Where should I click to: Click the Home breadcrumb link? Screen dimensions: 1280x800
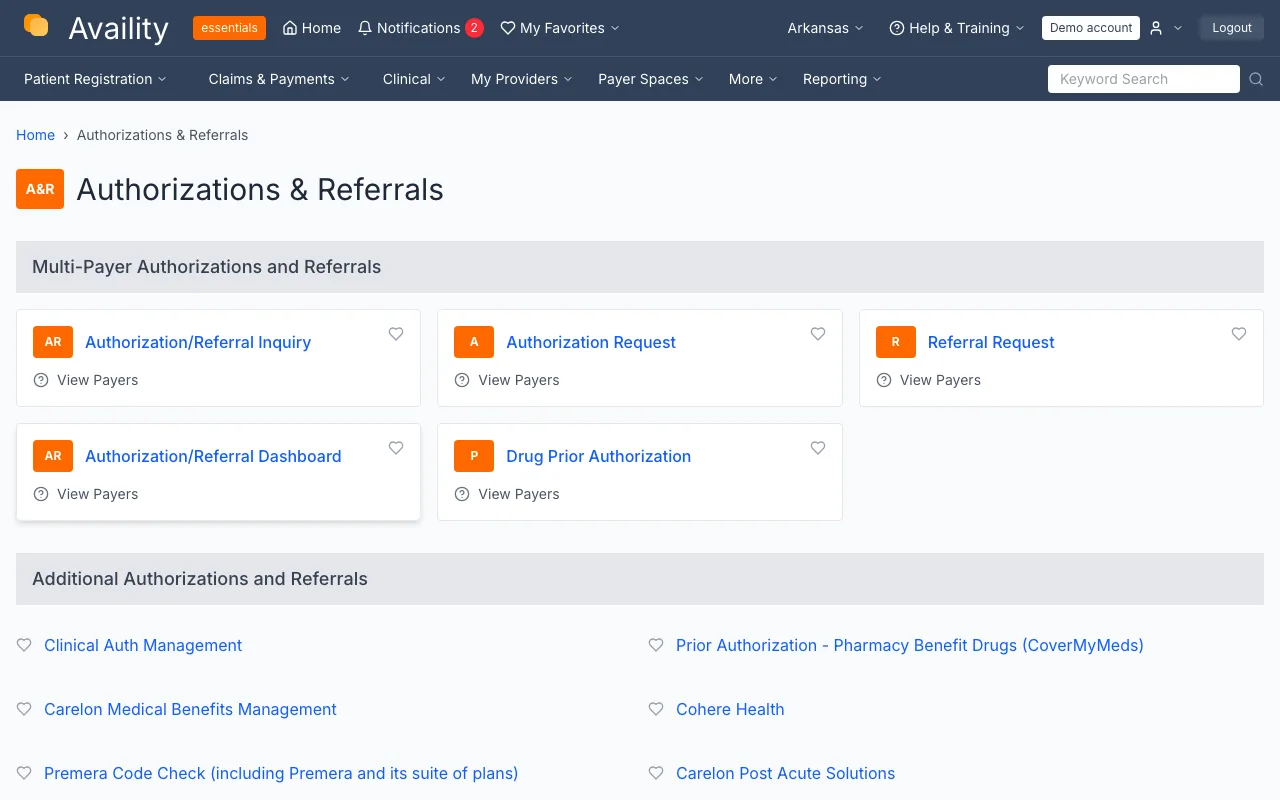[x=35, y=135]
